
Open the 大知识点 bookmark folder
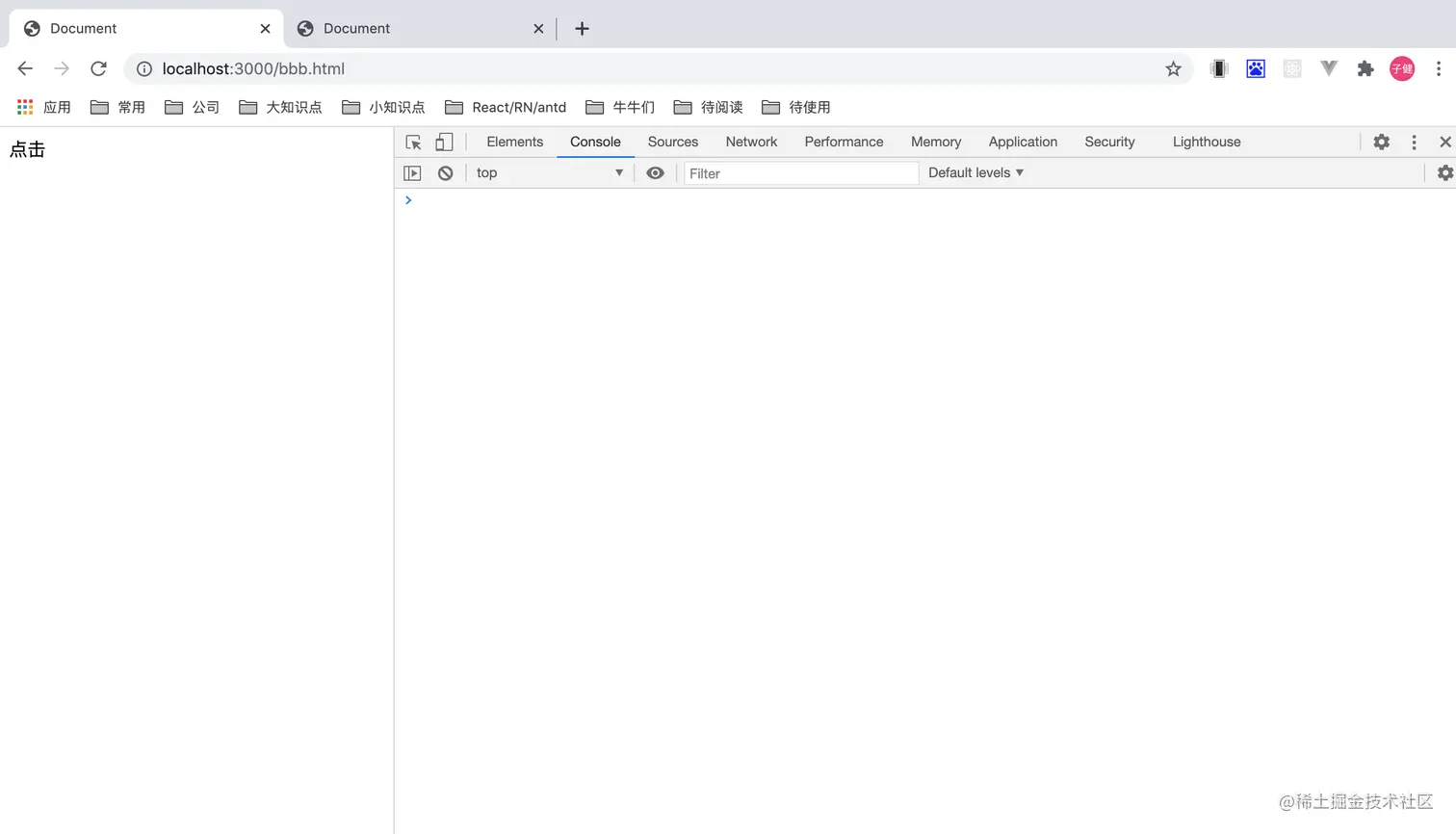[280, 107]
